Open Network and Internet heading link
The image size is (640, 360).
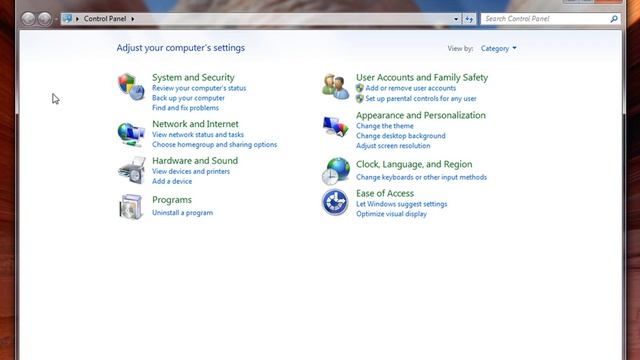pyautogui.click(x=195, y=124)
